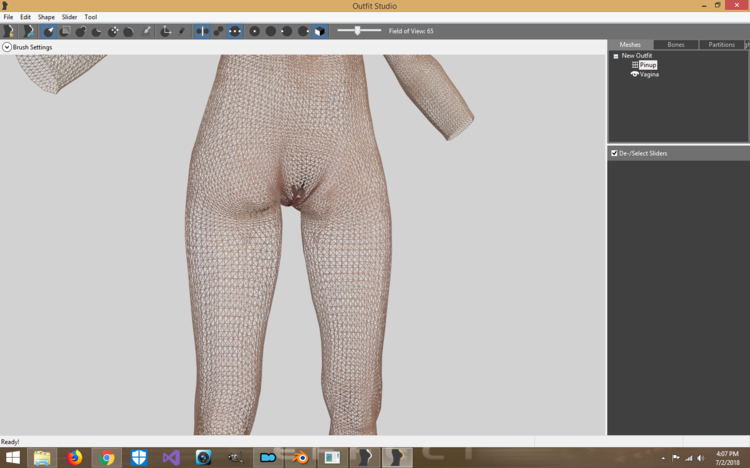The height and width of the screenshot is (468, 750).
Task: Open Windows Defender shield on taskbar
Action: [139, 458]
